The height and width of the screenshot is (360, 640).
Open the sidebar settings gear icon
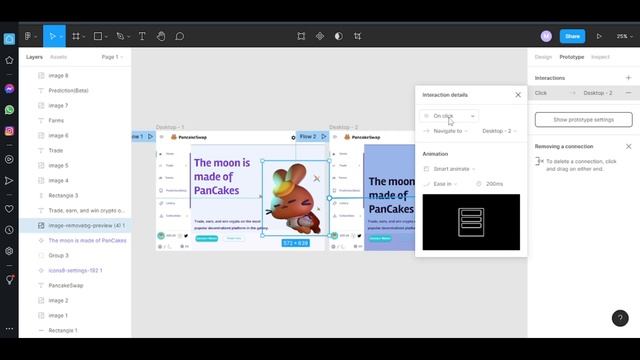pyautogui.click(x=9, y=251)
